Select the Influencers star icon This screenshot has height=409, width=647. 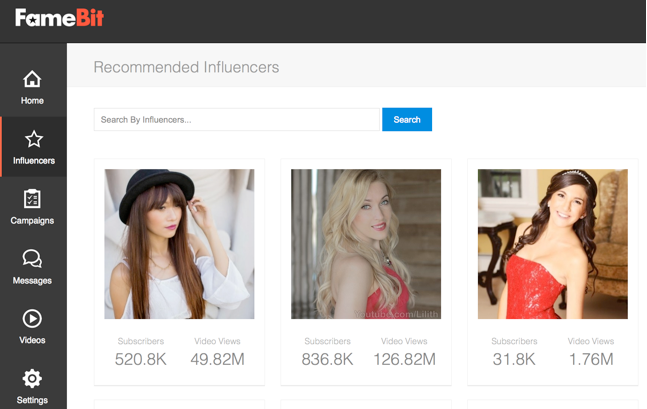click(33, 139)
